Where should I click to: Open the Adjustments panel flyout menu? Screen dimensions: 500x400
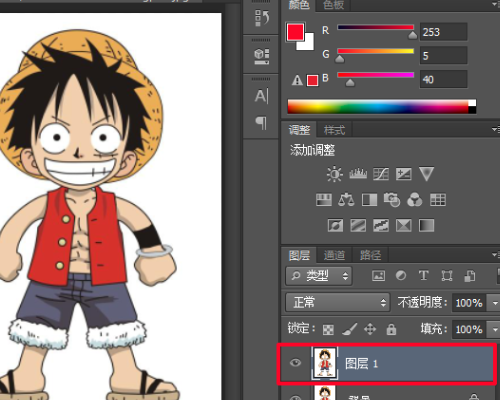tap(495, 129)
